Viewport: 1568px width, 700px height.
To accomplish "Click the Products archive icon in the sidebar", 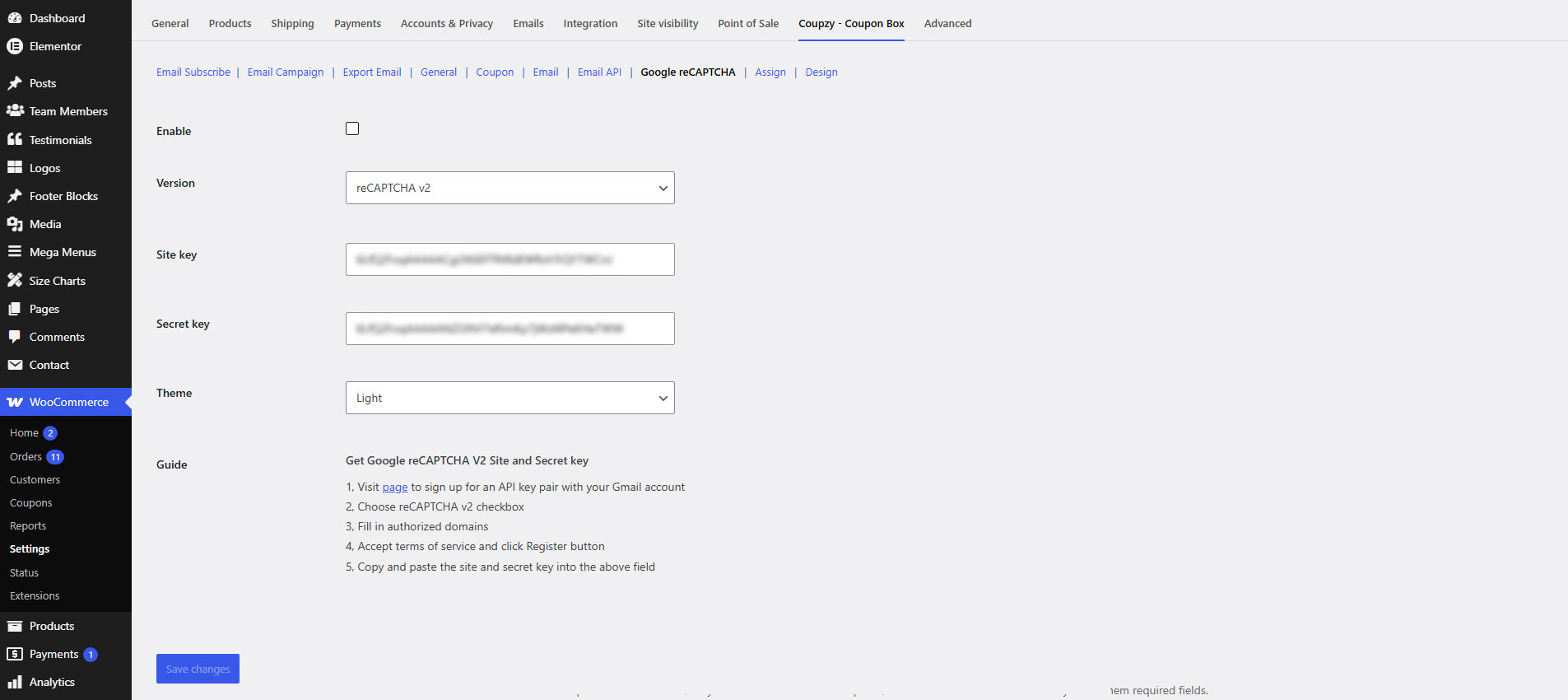I will [x=15, y=626].
